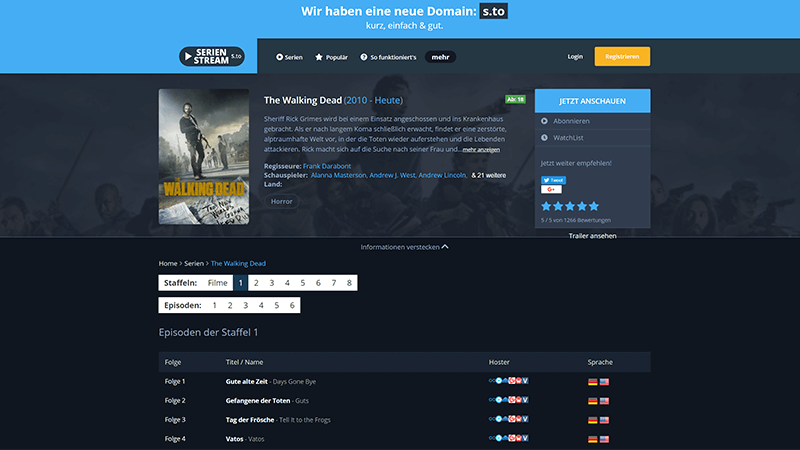Go to Serien in the breadcrumb
The height and width of the screenshot is (450, 800).
194,263
